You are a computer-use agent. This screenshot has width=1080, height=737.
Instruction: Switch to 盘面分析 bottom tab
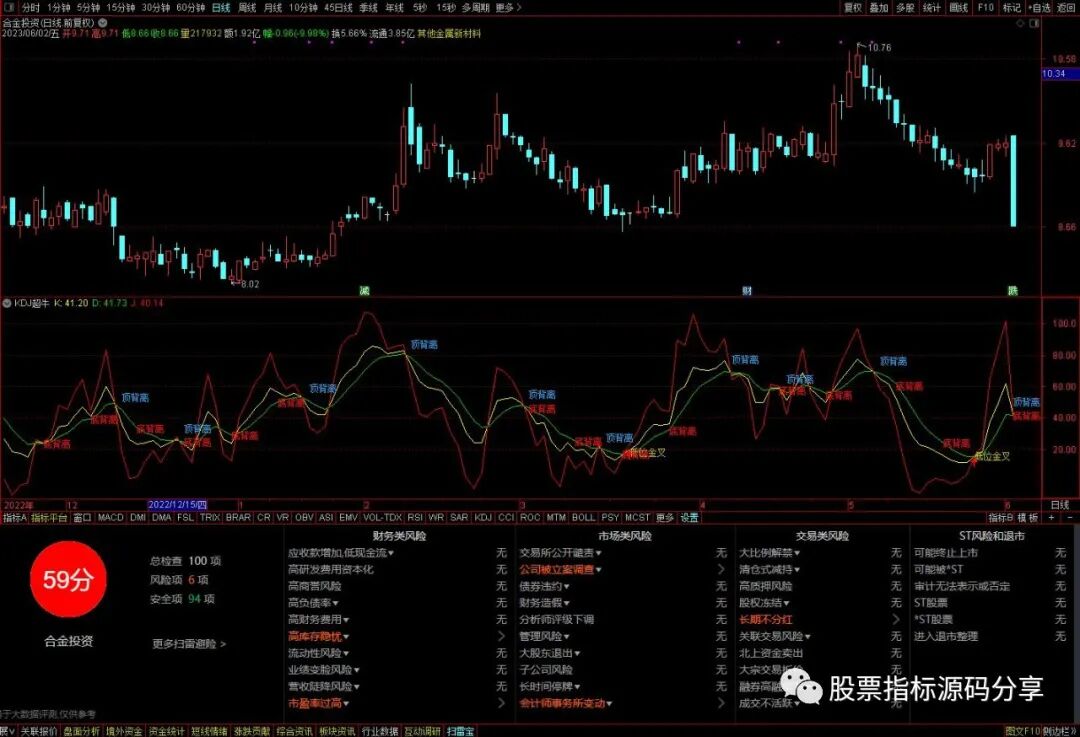pyautogui.click(x=81, y=731)
